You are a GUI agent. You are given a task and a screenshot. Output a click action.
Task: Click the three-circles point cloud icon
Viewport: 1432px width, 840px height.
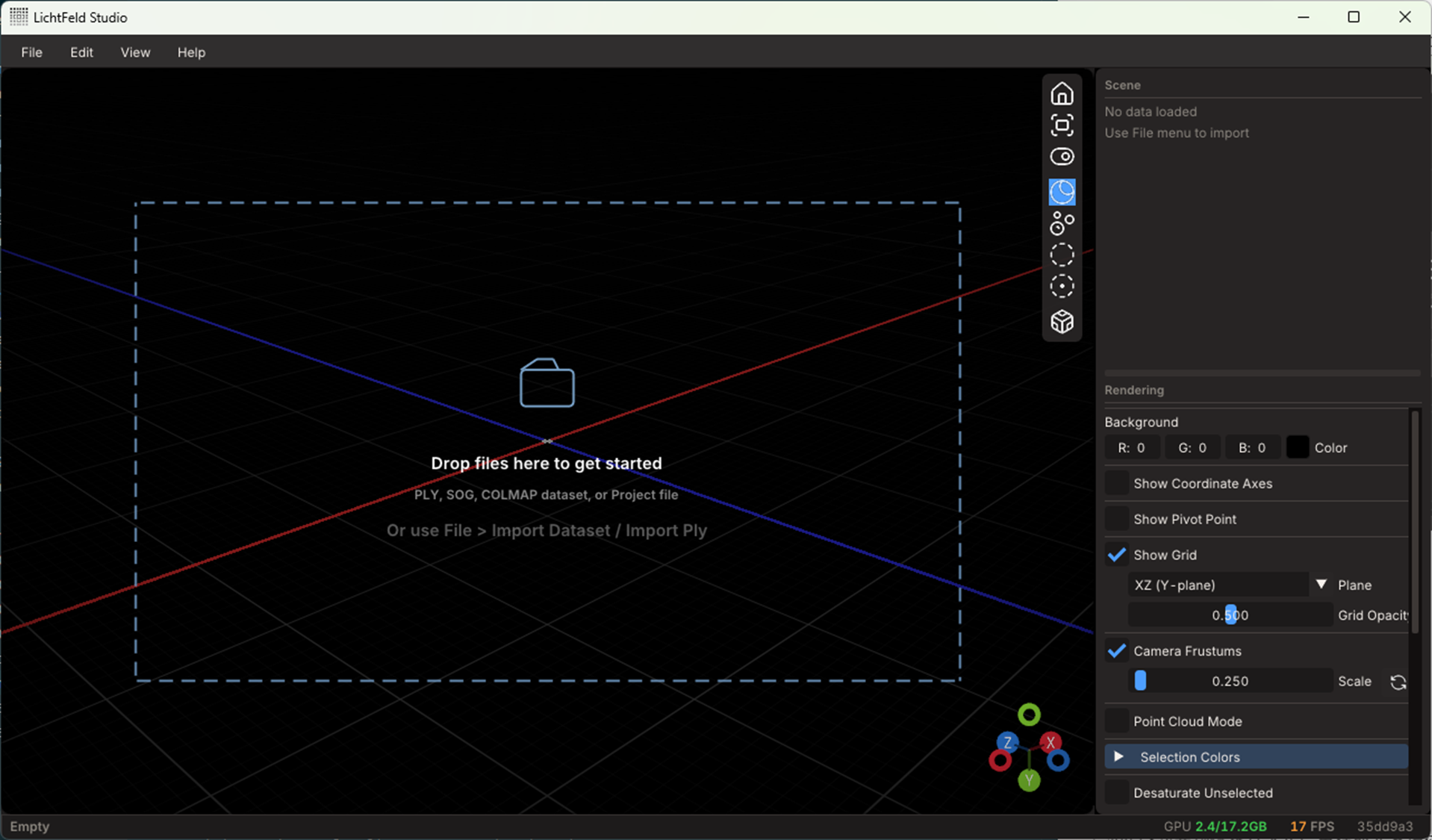[x=1062, y=223]
